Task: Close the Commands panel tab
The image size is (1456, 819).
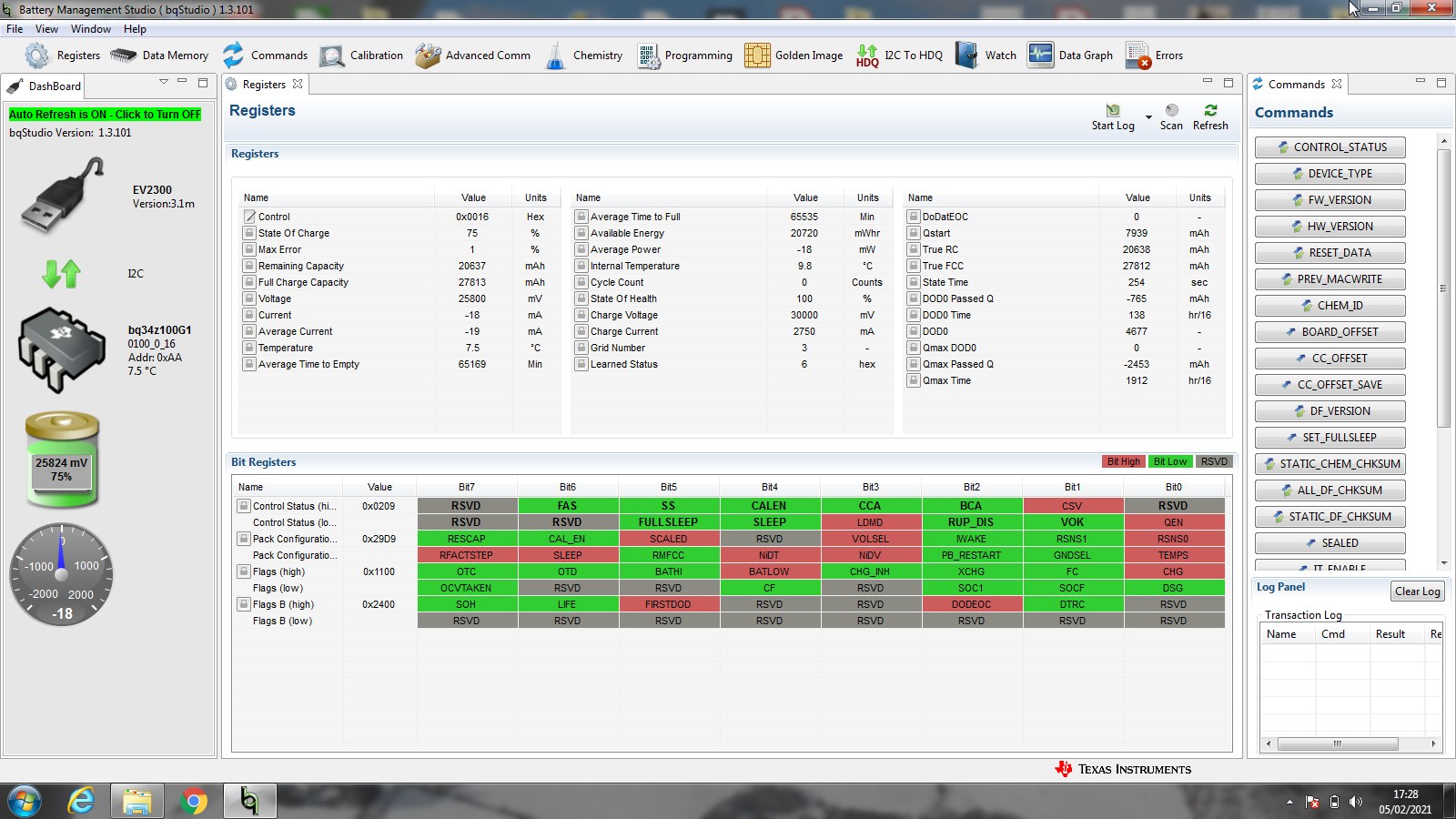Action: tap(1337, 84)
